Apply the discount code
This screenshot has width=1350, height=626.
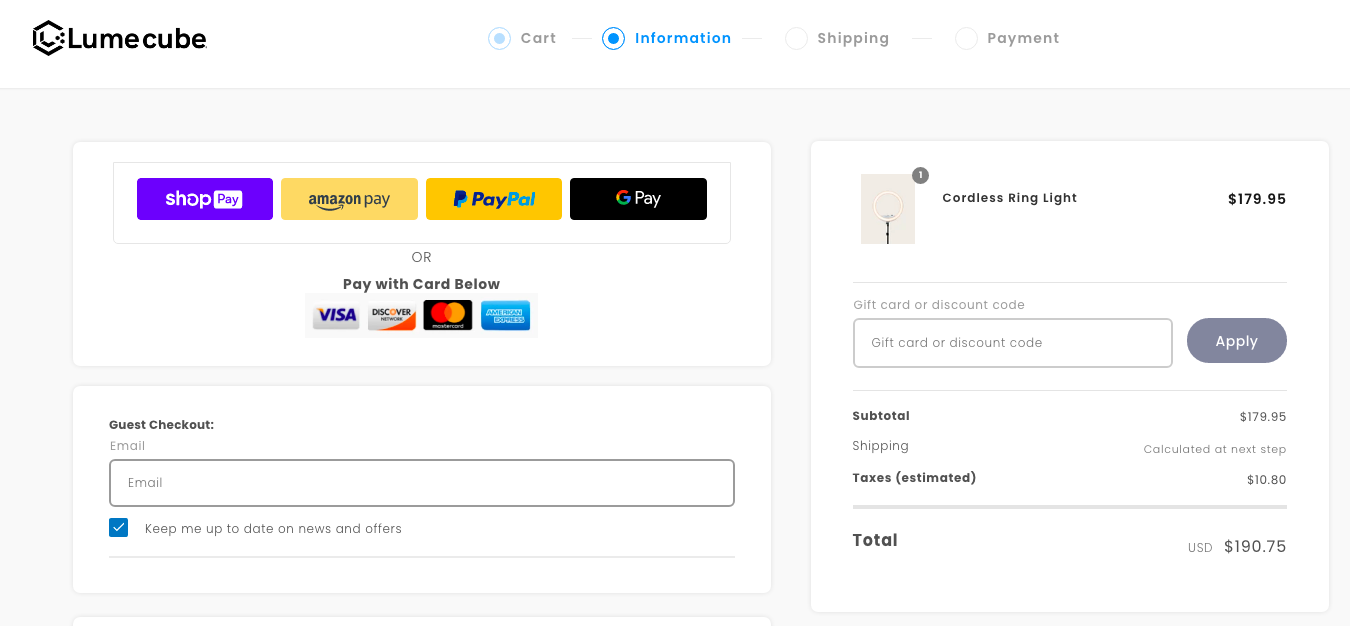tap(1237, 341)
